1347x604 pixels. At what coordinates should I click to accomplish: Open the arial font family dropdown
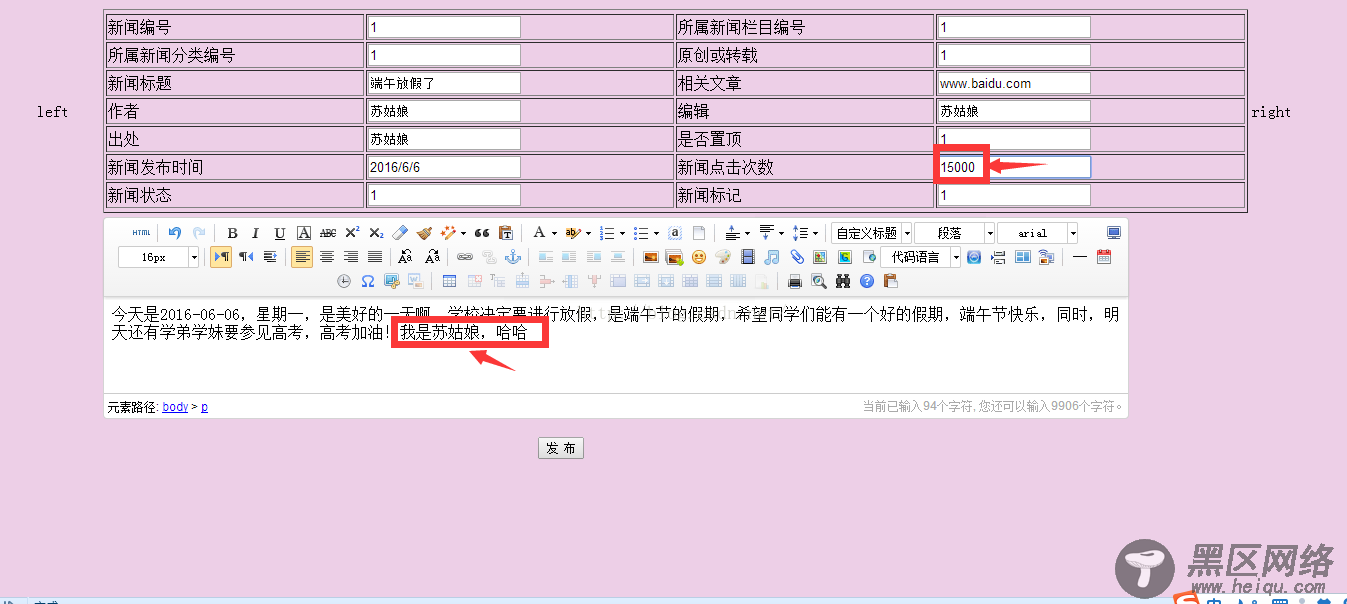[x=1037, y=233]
